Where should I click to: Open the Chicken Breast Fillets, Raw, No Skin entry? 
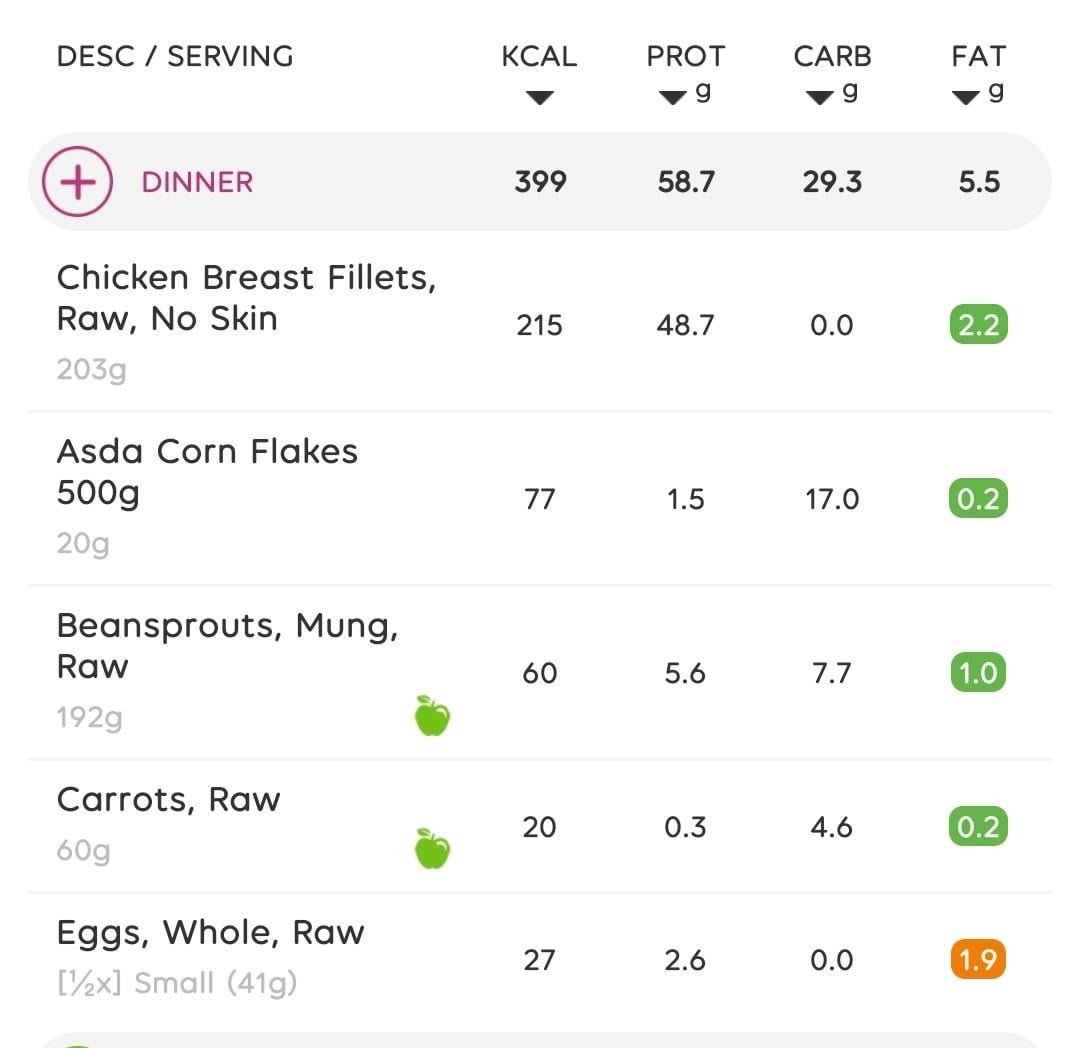(540, 324)
